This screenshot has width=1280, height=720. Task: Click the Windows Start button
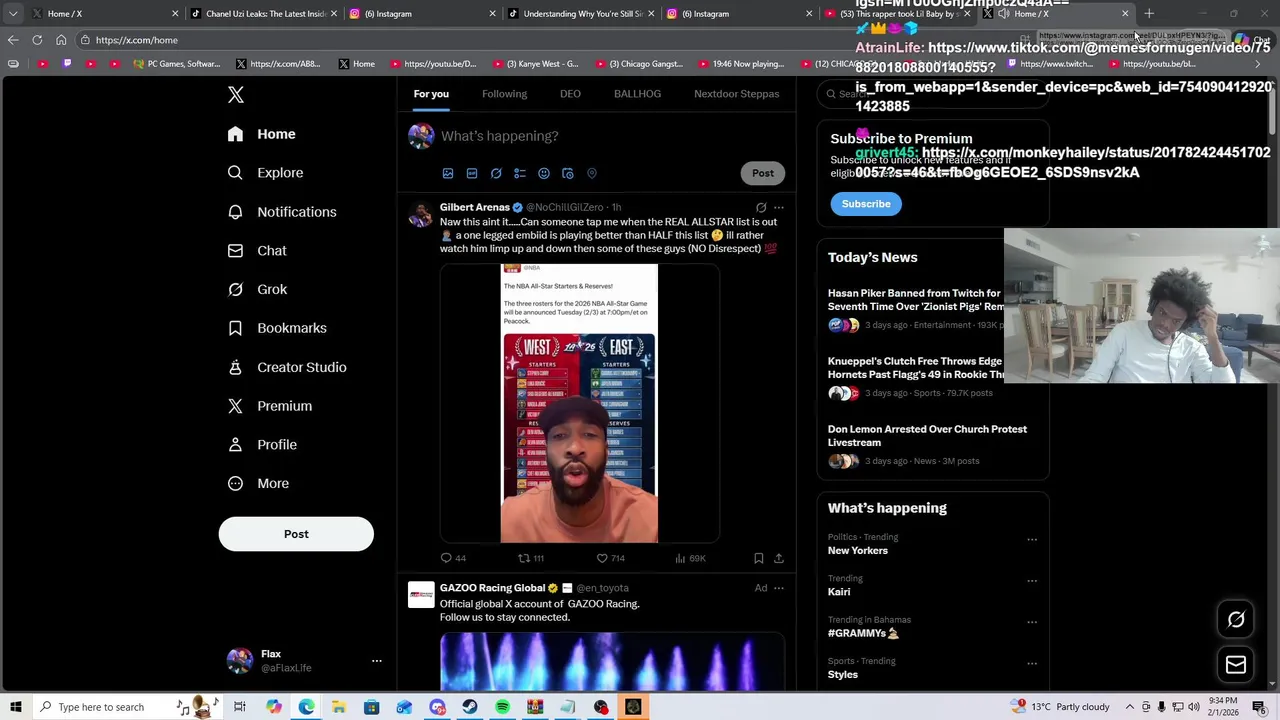[15, 707]
